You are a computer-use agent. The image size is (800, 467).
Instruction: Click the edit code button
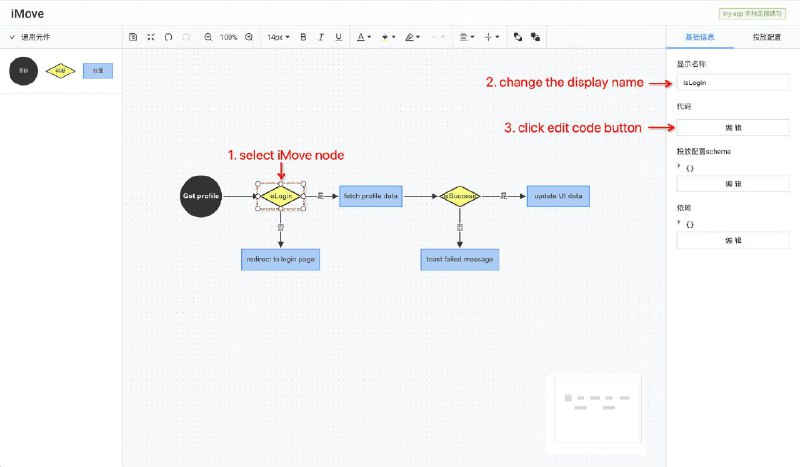pos(733,128)
